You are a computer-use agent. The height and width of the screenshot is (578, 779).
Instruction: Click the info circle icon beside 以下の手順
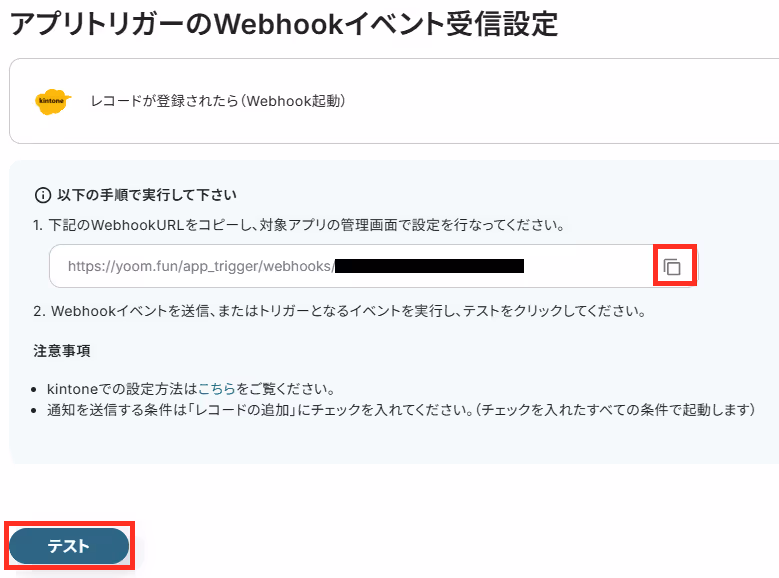(x=43, y=195)
